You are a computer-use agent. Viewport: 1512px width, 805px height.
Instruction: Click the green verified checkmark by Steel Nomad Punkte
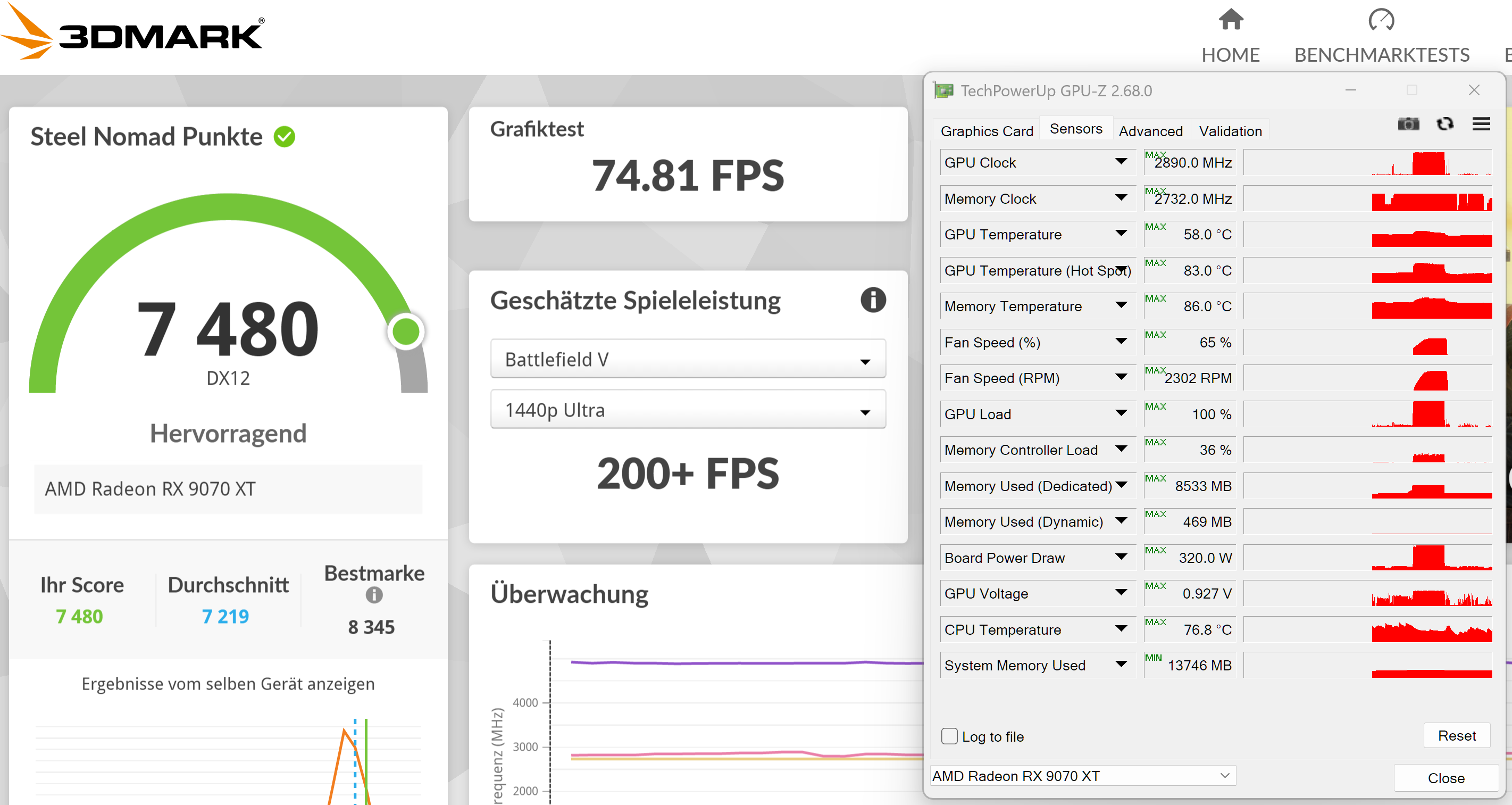coord(285,137)
